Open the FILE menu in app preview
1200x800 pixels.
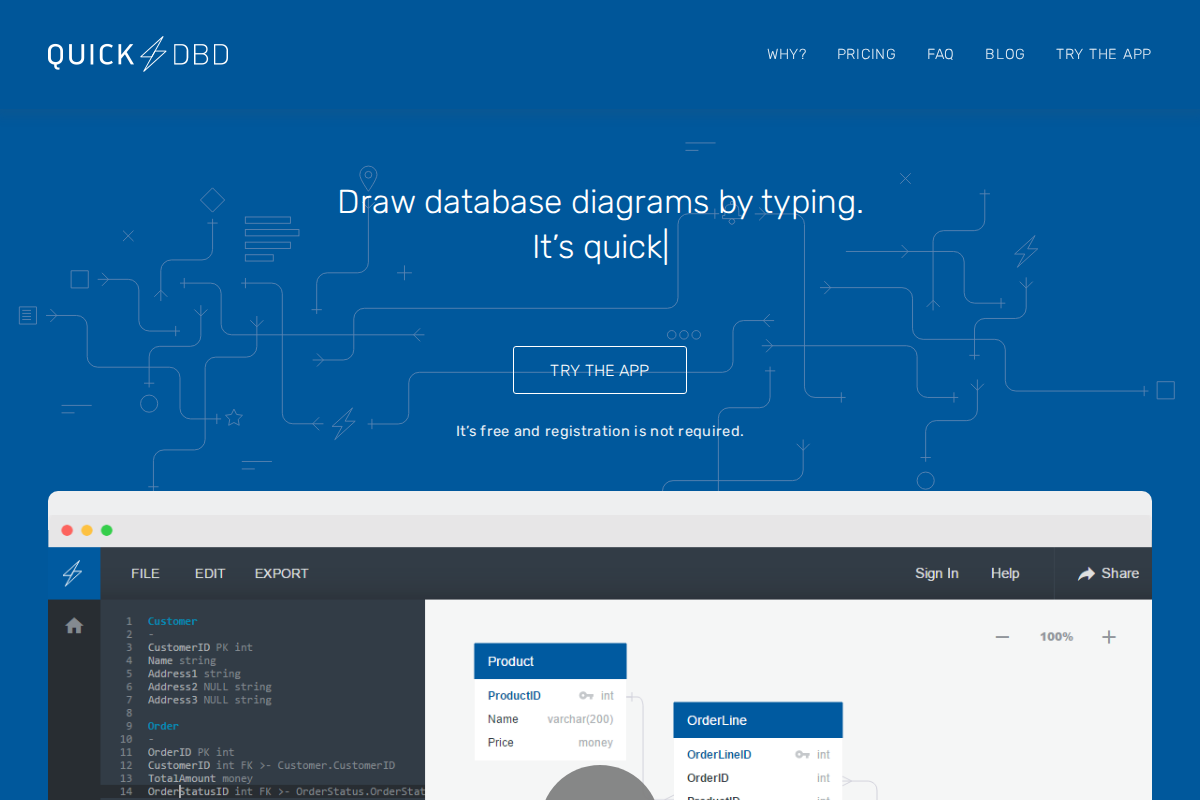pos(145,573)
